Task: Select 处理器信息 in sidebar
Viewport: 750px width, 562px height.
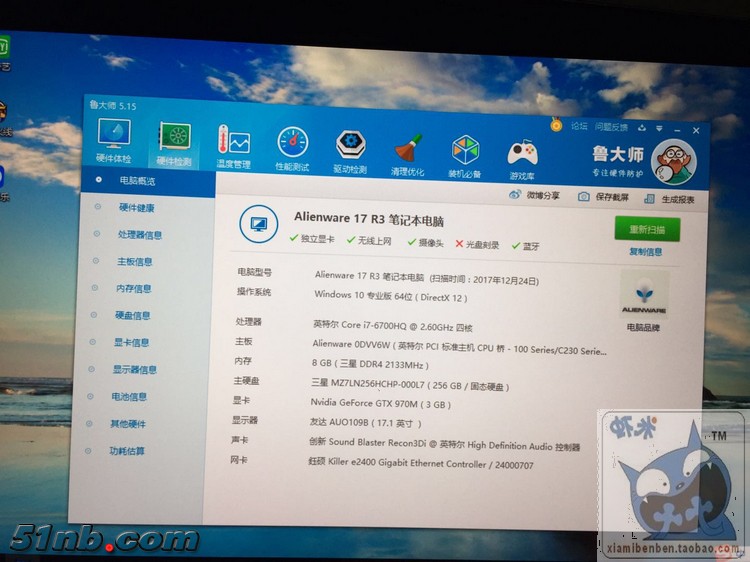Action: pyautogui.click(x=140, y=235)
